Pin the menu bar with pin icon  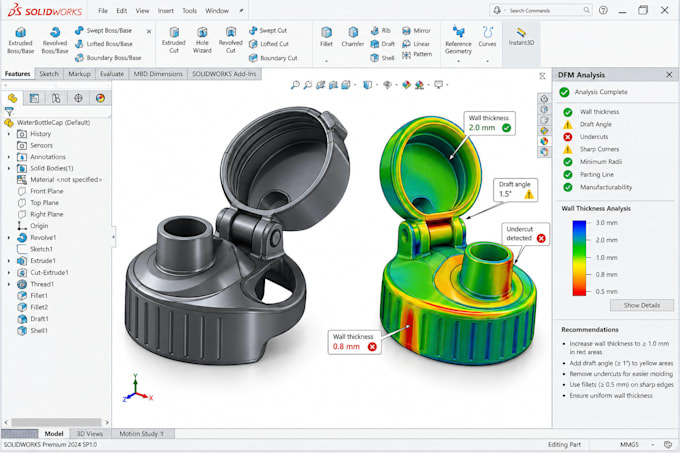tap(241, 10)
